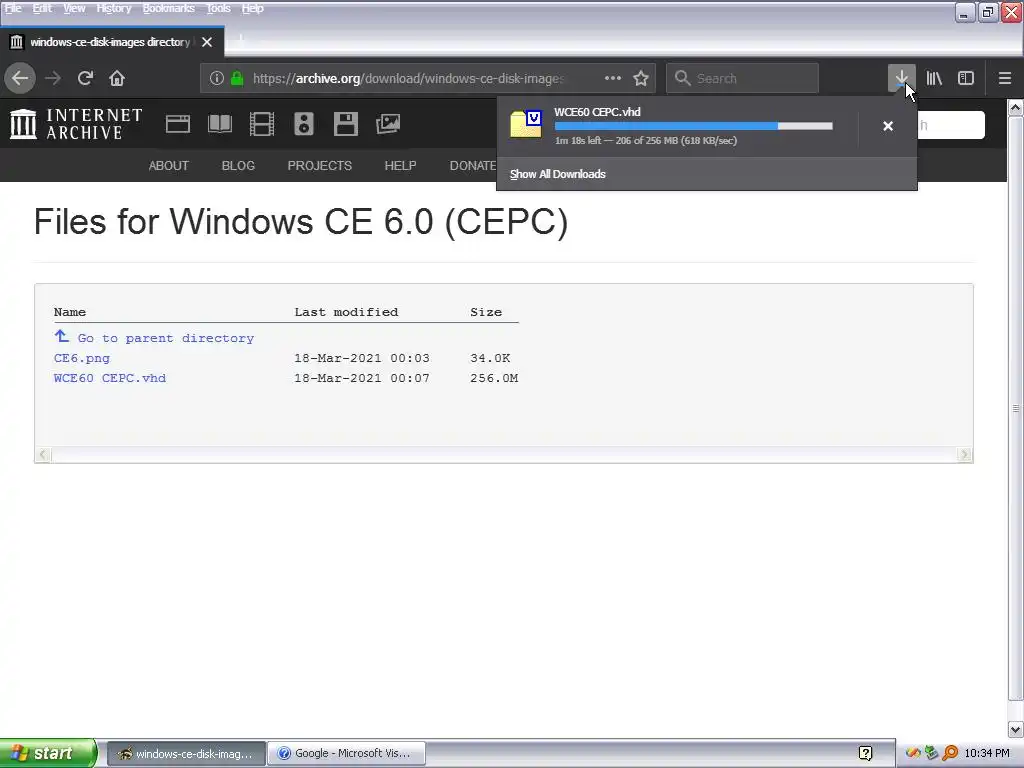Viewport: 1024px width, 768px height.
Task: Switch to windows-ce-disk-images taskbar button
Action: [186, 754]
